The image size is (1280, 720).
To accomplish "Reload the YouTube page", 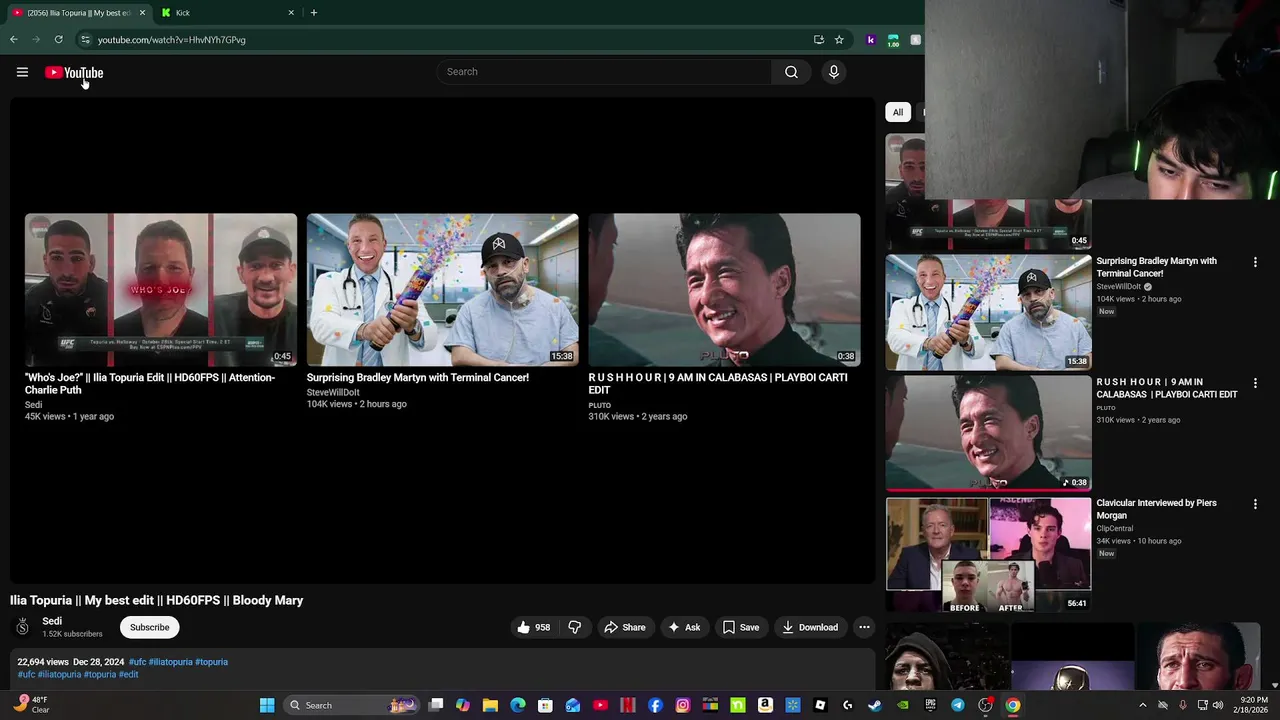I will [x=59, y=40].
